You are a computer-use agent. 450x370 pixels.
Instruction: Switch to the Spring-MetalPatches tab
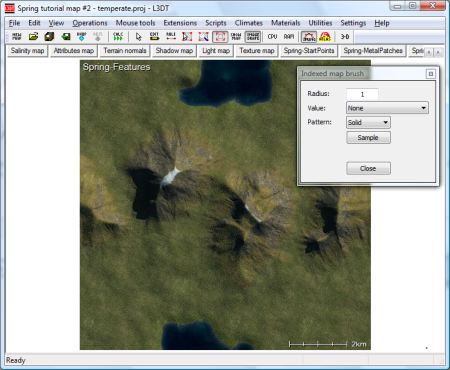pyautogui.click(x=373, y=51)
